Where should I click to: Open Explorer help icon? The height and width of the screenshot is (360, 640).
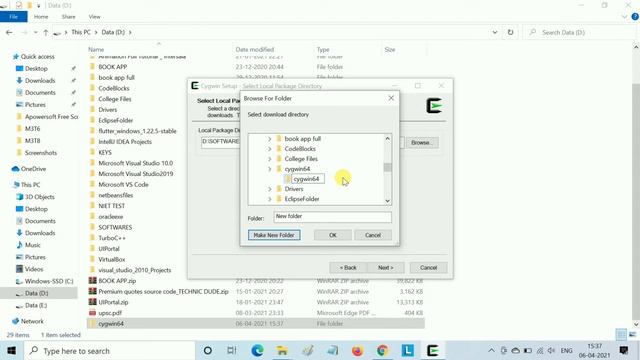(x=635, y=17)
